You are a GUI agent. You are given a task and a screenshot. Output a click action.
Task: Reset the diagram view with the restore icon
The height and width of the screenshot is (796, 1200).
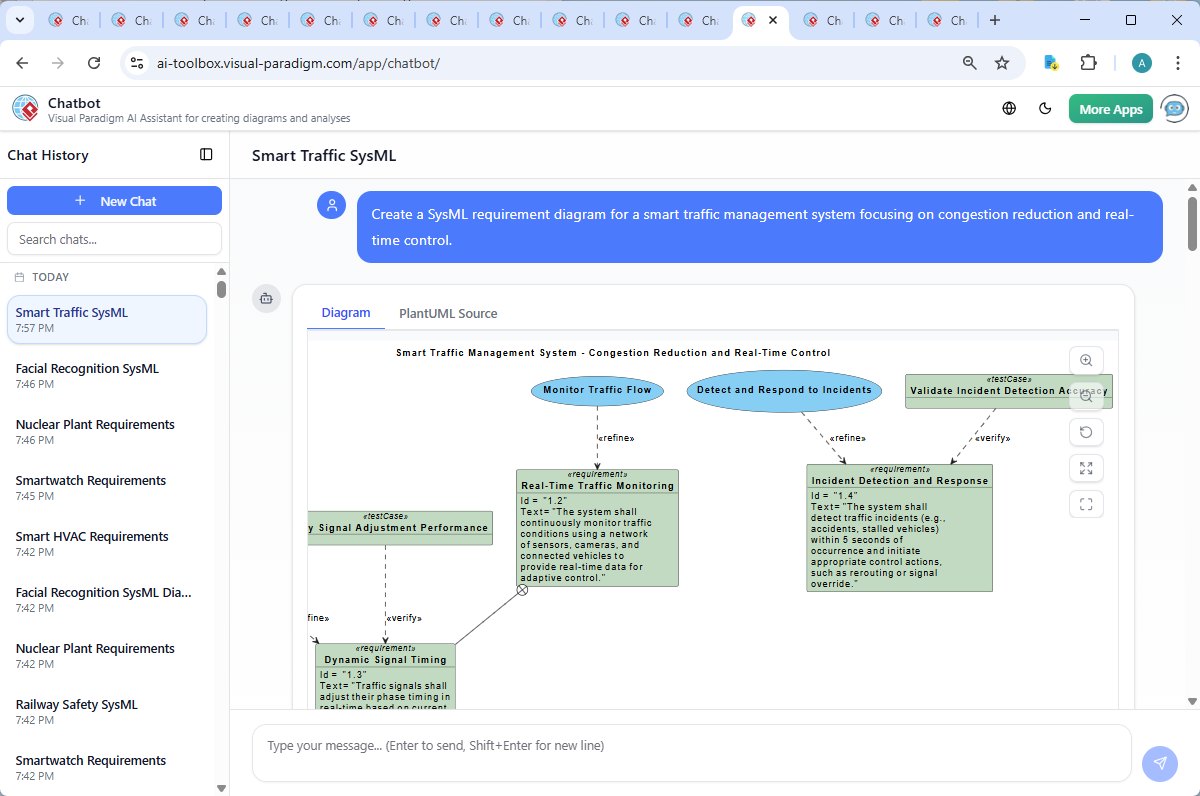coord(1086,432)
